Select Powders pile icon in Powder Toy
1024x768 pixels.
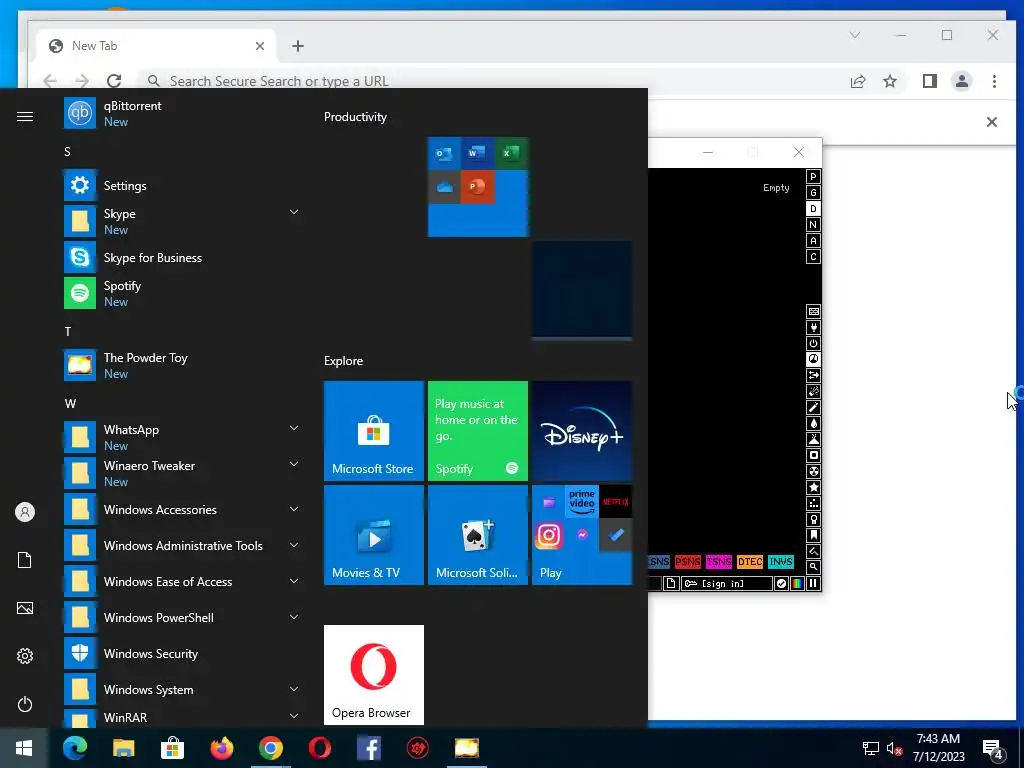(x=813, y=440)
